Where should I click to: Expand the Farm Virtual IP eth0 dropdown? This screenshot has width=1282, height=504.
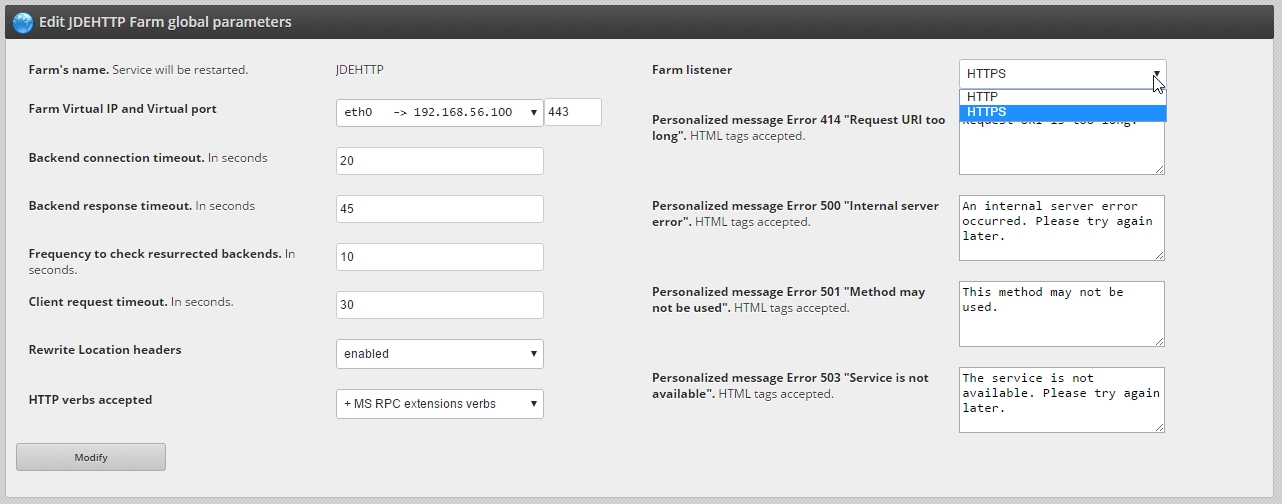point(440,112)
